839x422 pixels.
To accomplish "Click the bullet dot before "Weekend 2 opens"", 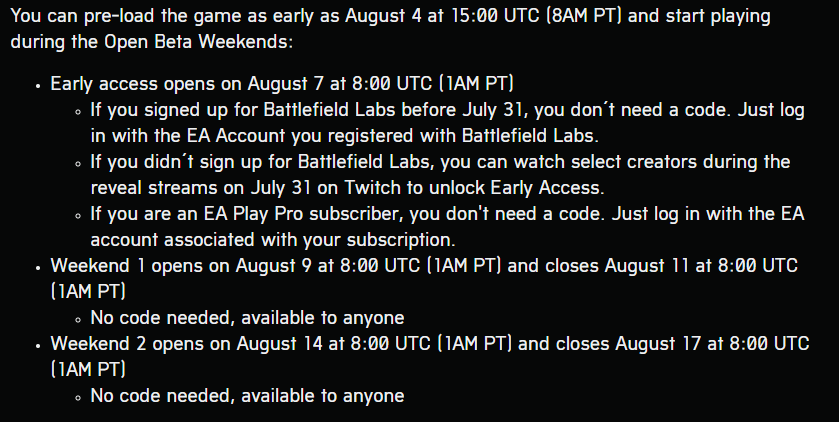I will 38,346.
